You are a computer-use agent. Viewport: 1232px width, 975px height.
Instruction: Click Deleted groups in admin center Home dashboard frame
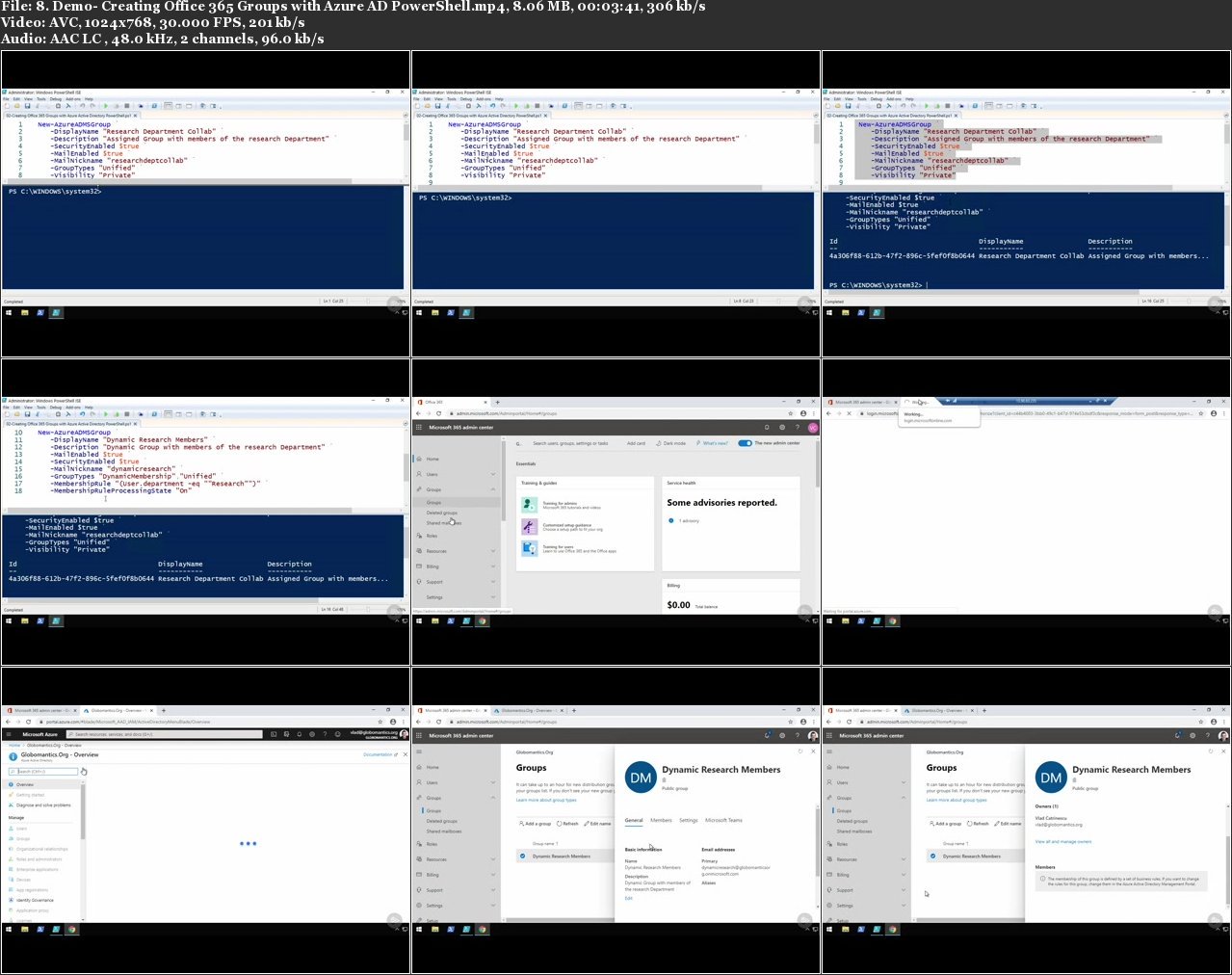pos(442,513)
